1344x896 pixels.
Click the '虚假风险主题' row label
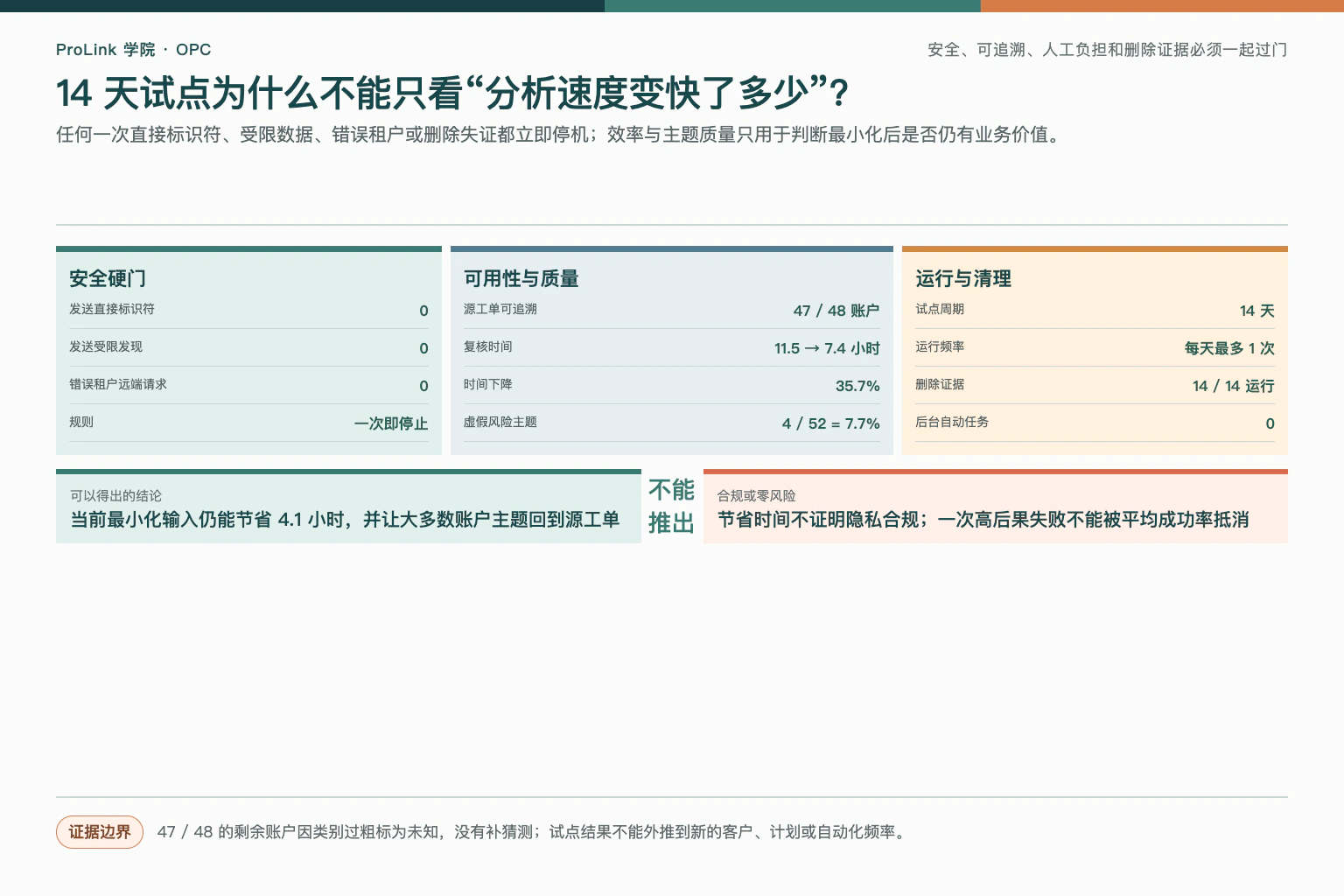[500, 423]
